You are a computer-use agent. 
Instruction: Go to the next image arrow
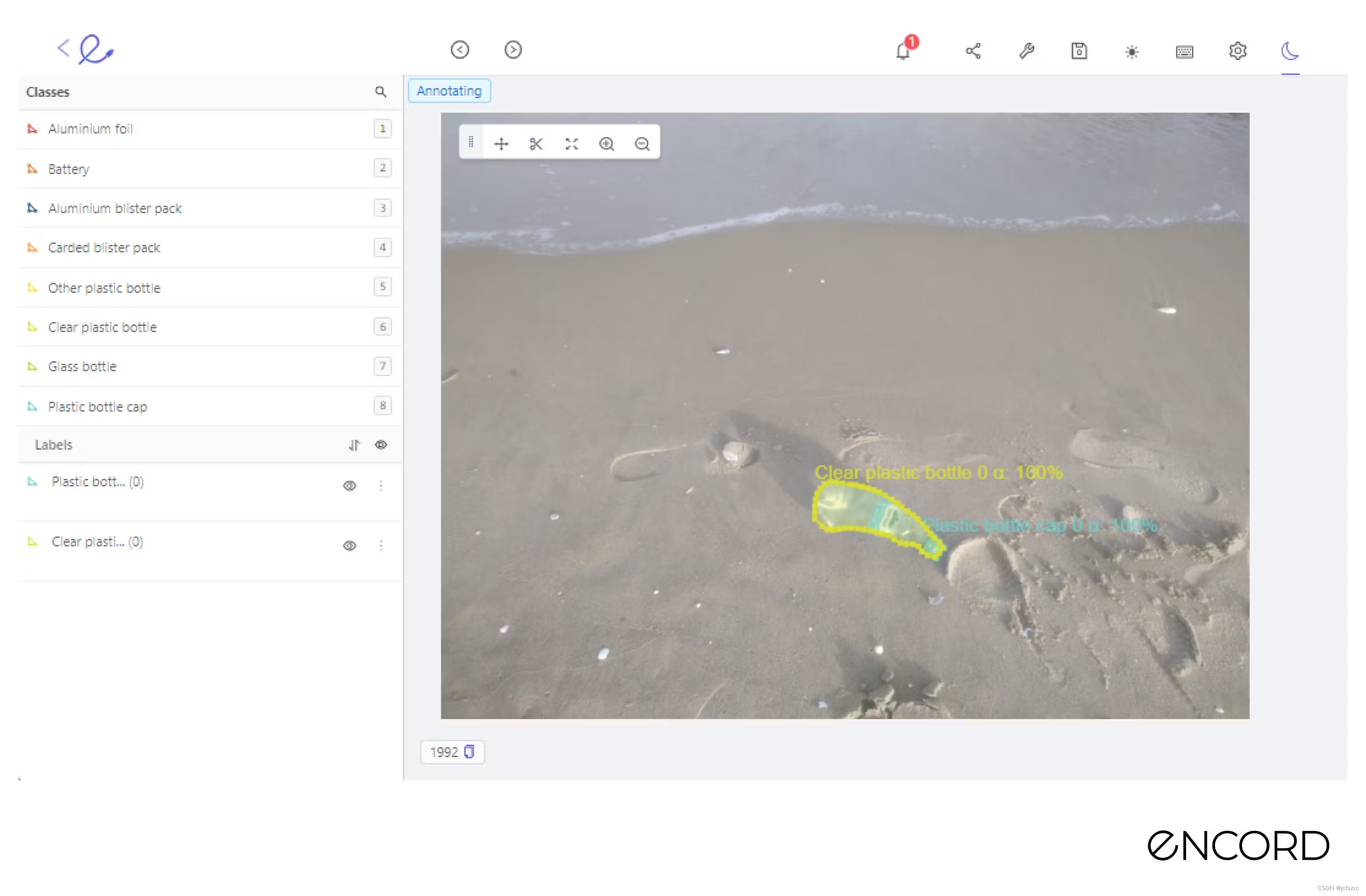pyautogui.click(x=513, y=50)
